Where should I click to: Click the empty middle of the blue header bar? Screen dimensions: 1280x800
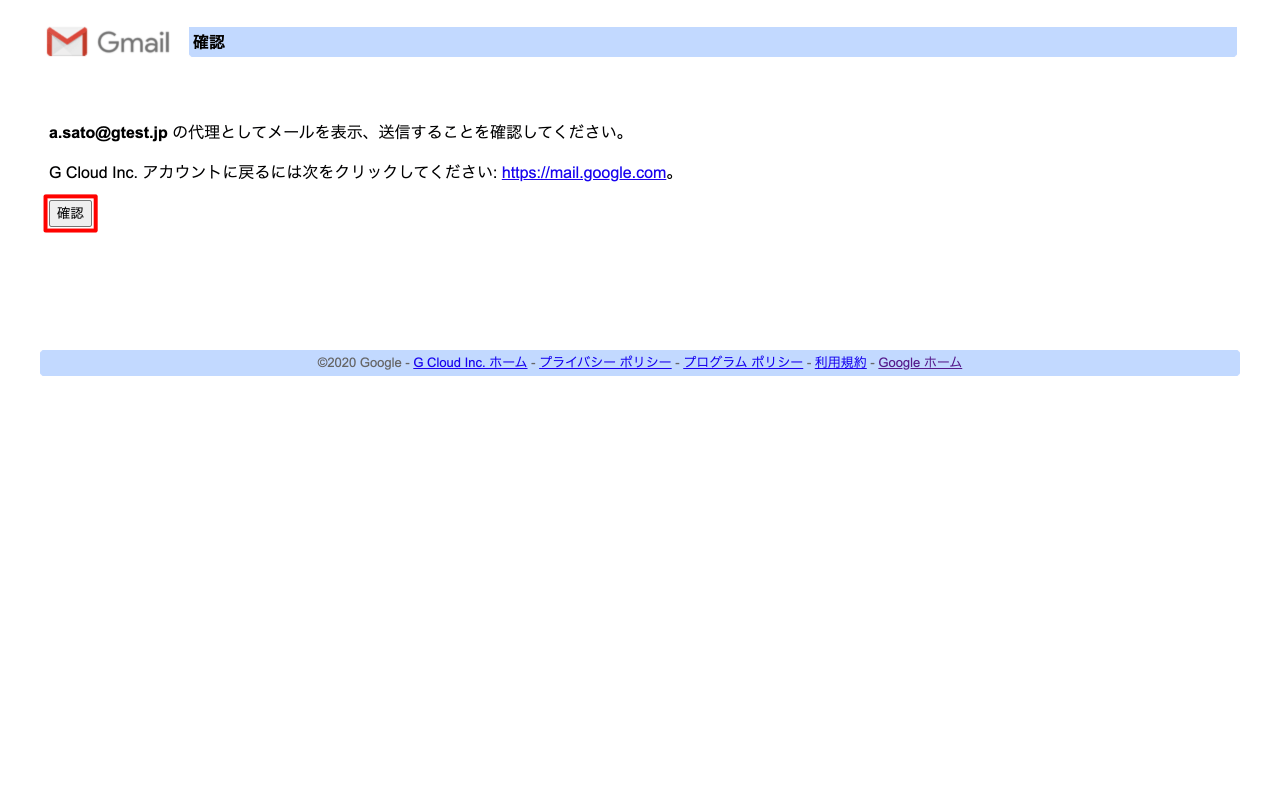700,42
